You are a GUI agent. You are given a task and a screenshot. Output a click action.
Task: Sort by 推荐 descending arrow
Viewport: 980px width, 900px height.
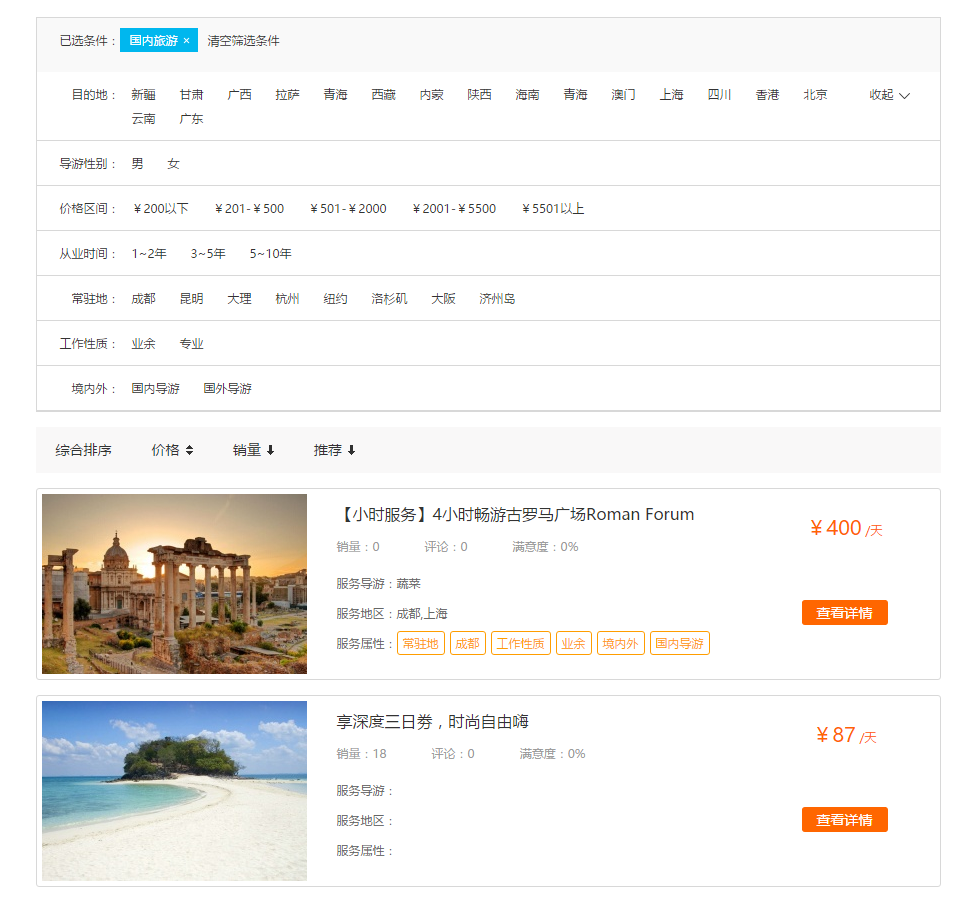point(351,450)
